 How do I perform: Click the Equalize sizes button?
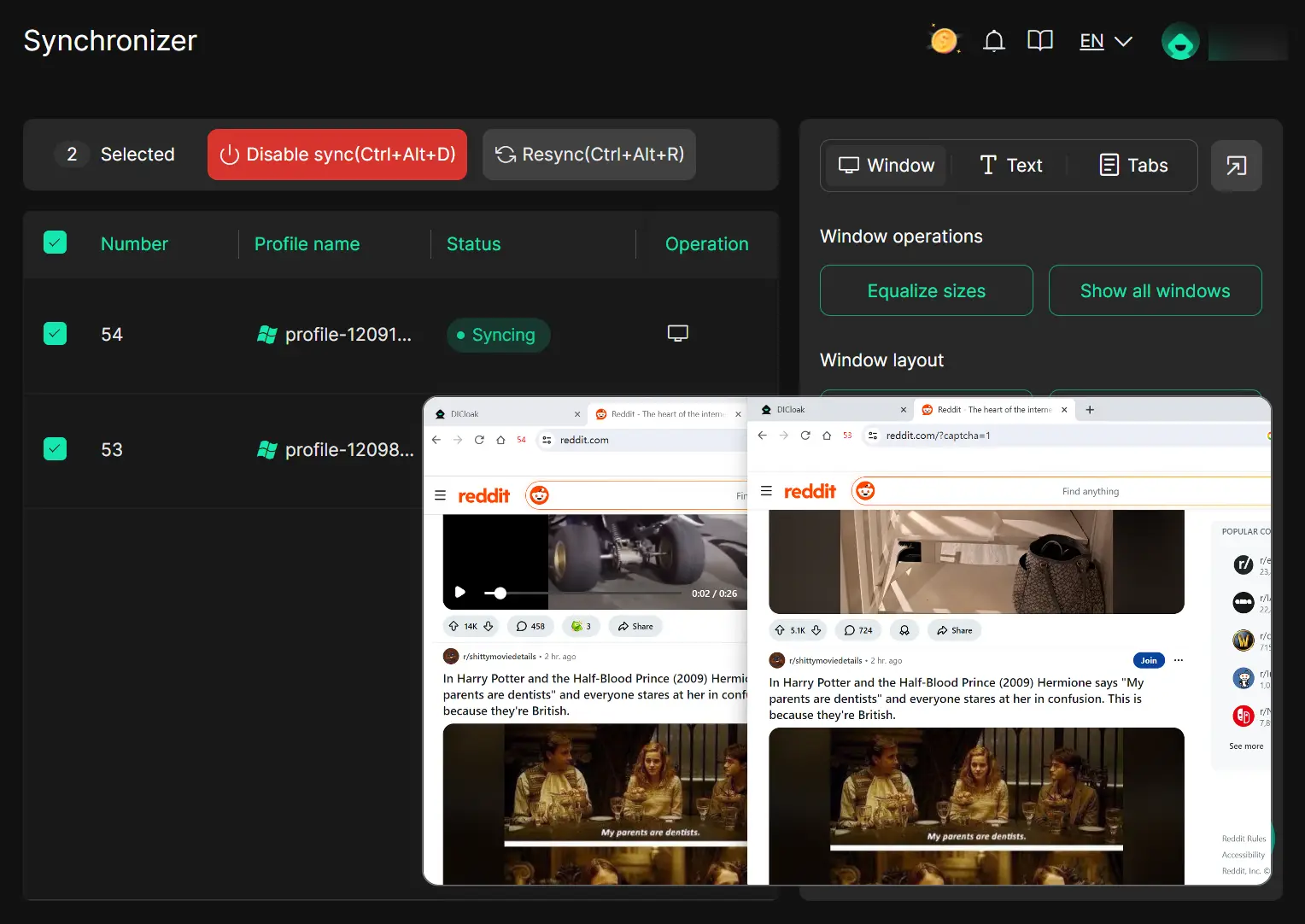(926, 291)
